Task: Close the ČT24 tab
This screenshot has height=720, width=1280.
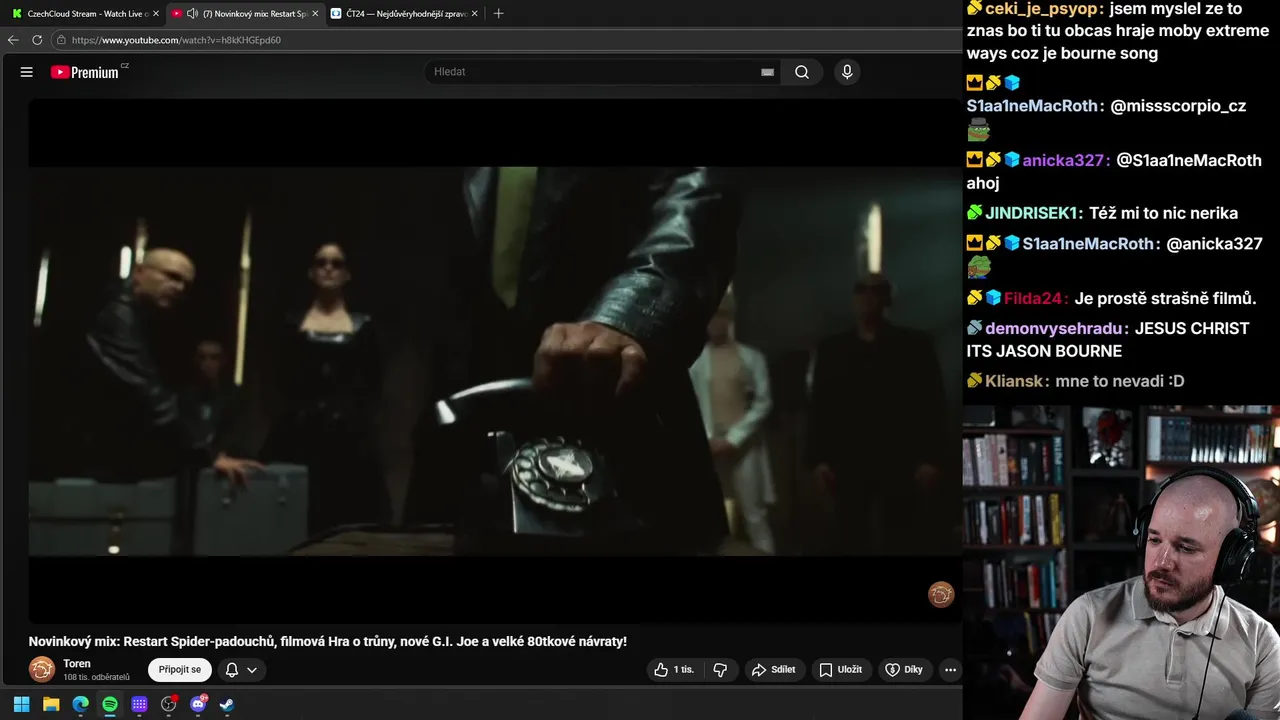Action: [x=474, y=14]
